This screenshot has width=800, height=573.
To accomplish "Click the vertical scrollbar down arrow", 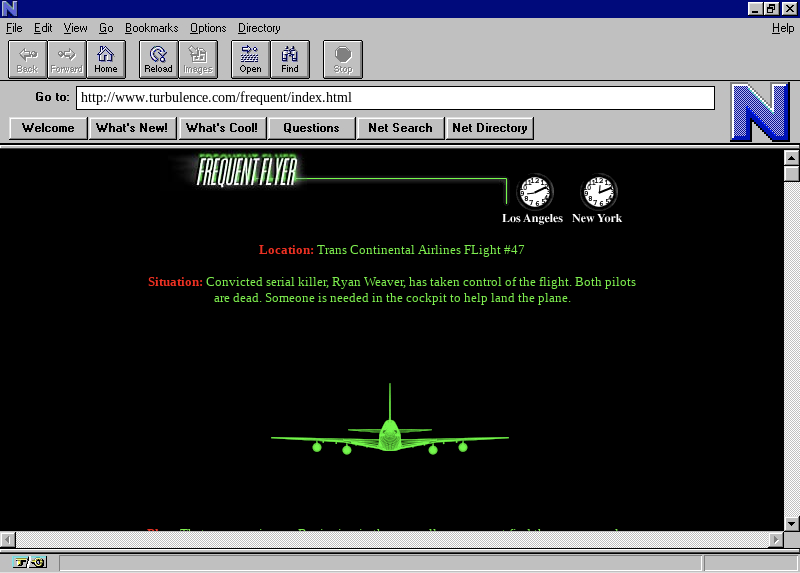I will tap(791, 523).
